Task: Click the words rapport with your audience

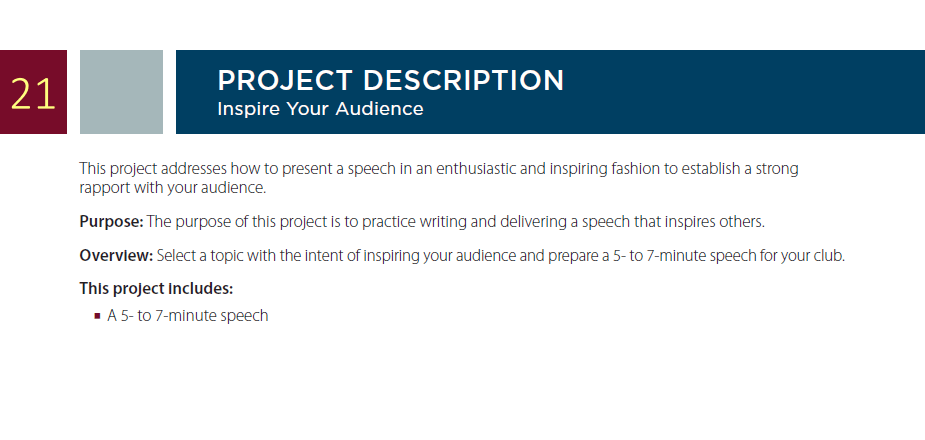Action: pyautogui.click(x=173, y=189)
